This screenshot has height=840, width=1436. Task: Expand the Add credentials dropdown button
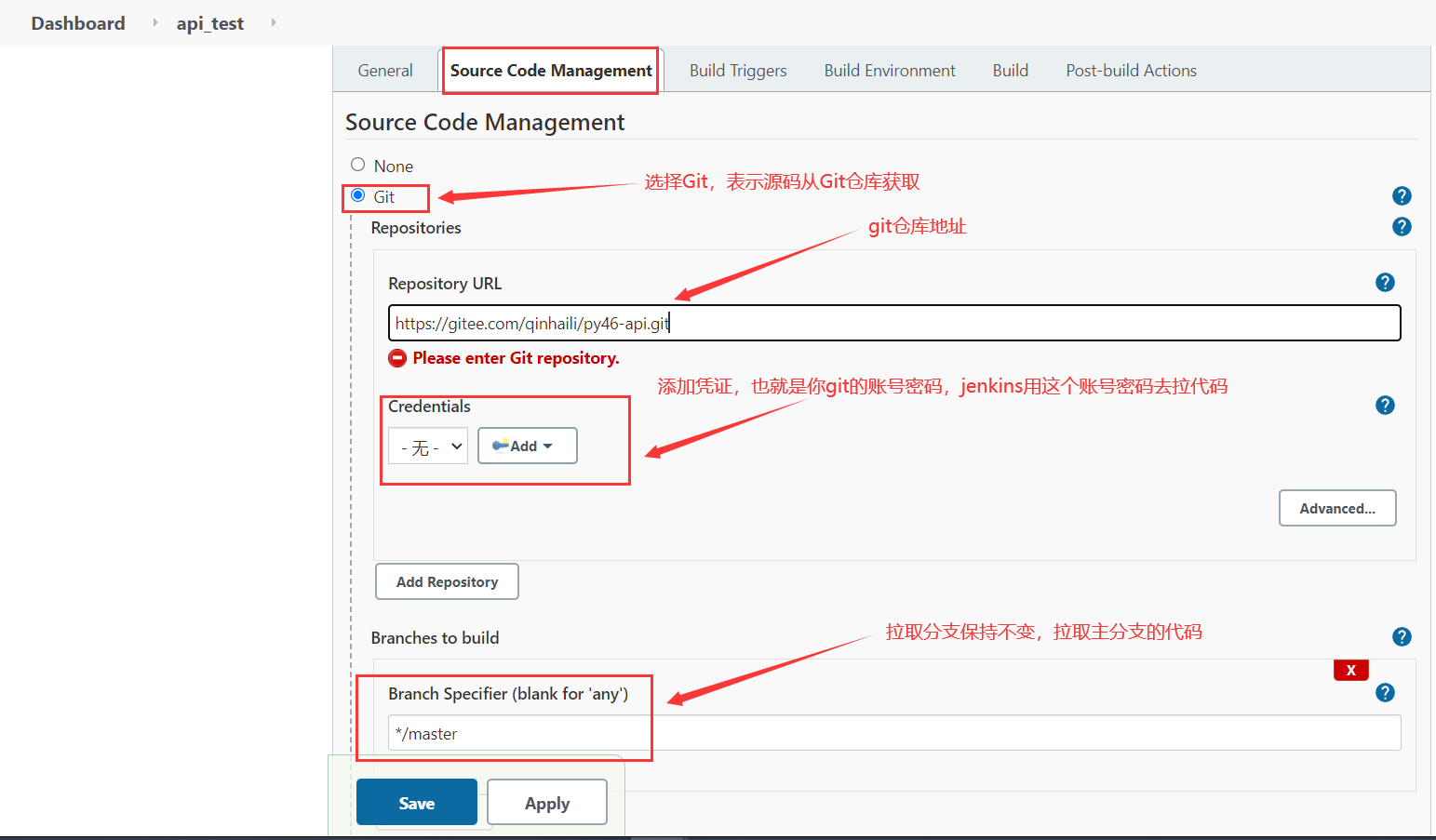point(527,446)
